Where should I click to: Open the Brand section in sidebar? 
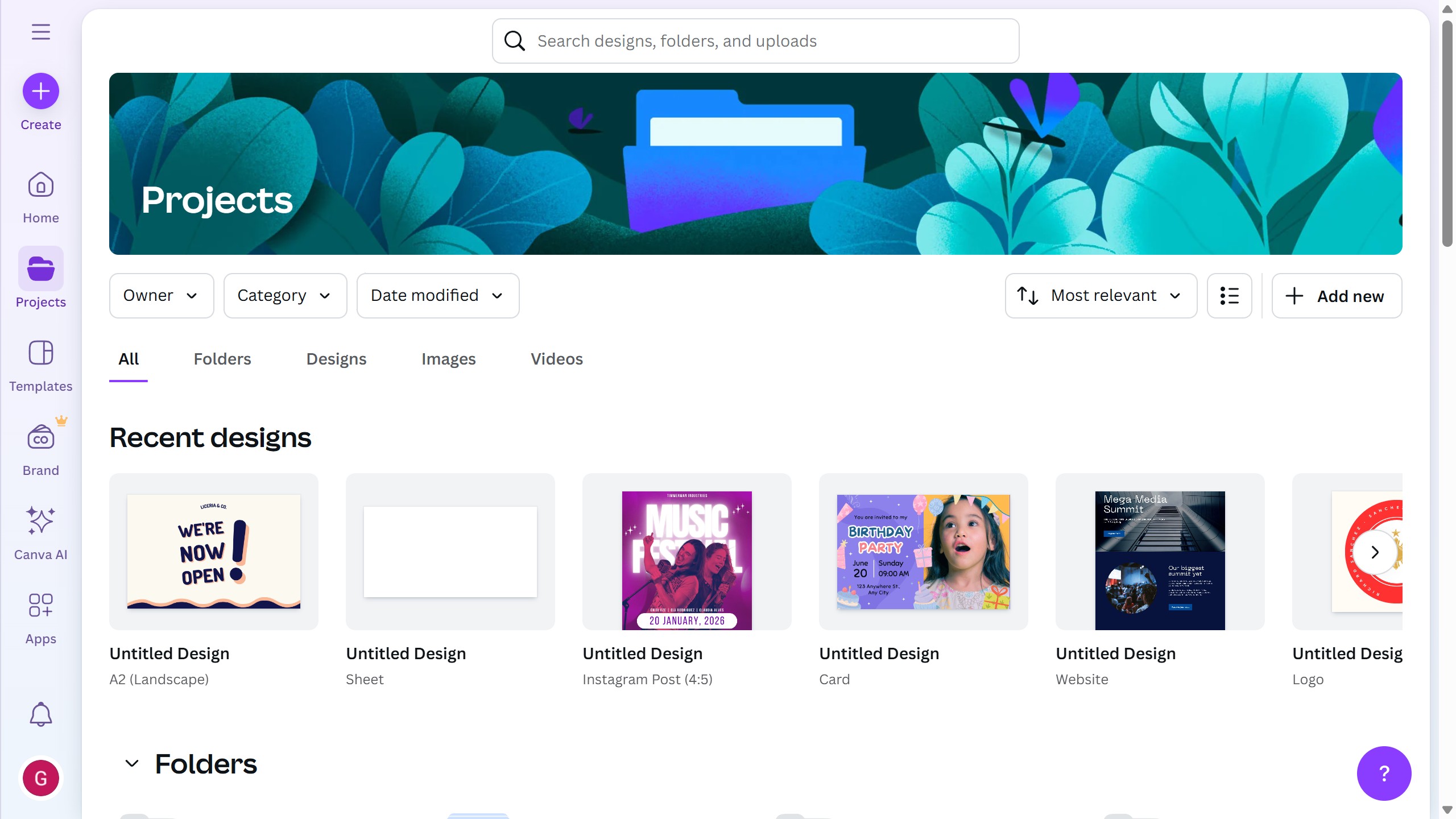[x=40, y=449]
